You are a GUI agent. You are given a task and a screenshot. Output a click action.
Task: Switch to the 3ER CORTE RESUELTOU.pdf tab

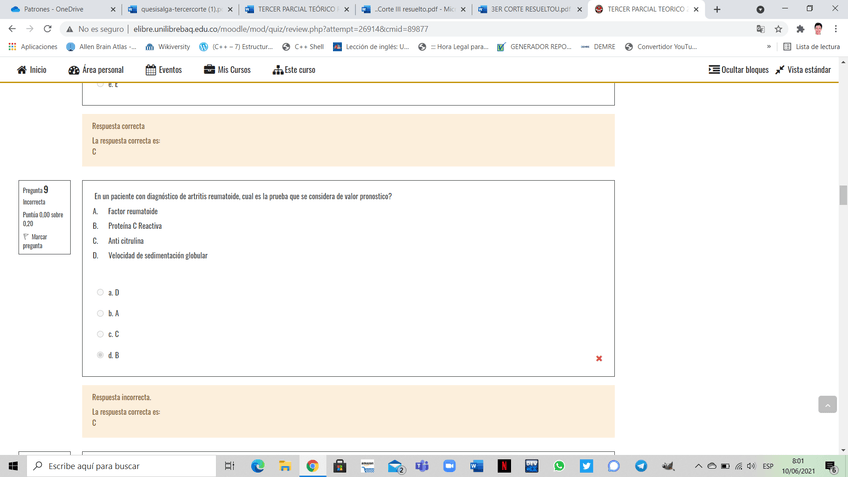point(529,9)
